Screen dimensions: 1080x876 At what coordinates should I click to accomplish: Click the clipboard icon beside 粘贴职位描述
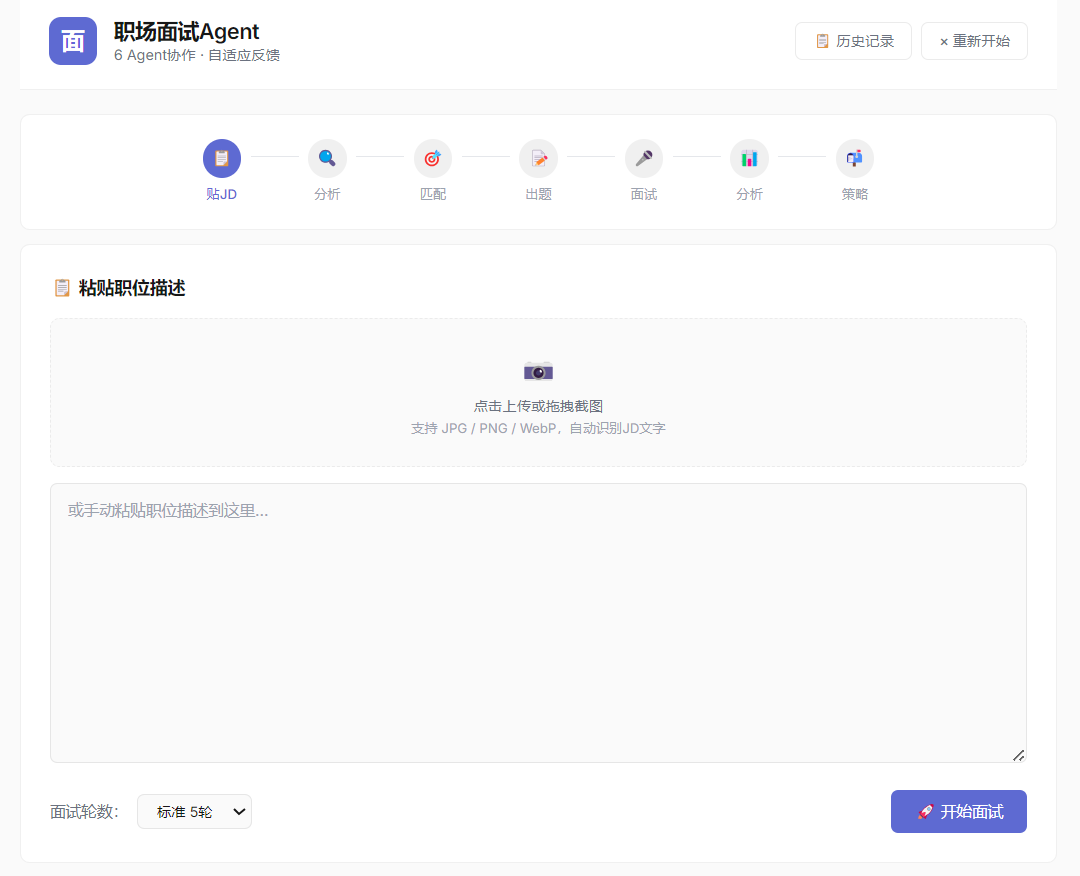click(x=62, y=288)
